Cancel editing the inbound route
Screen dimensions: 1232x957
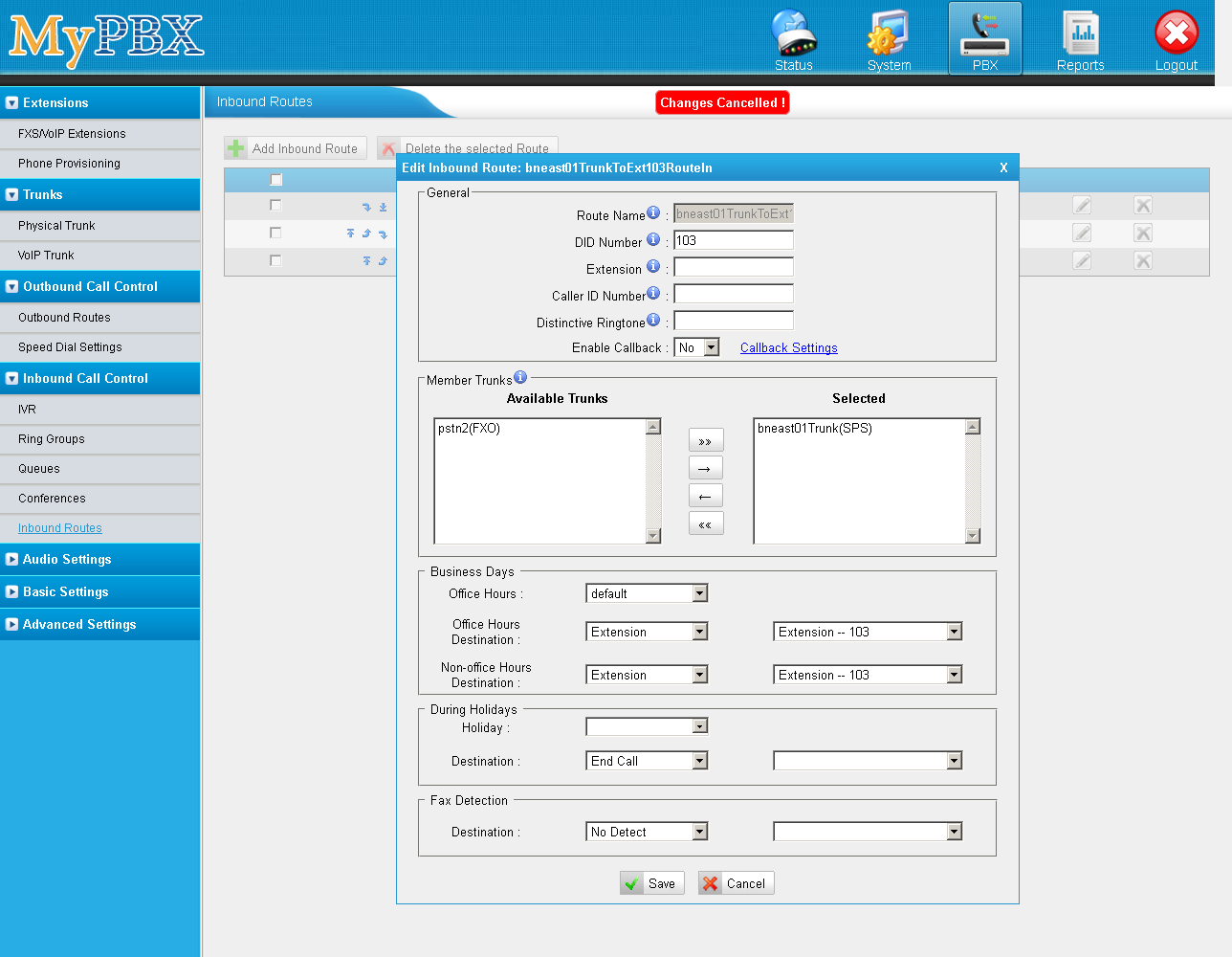click(736, 883)
